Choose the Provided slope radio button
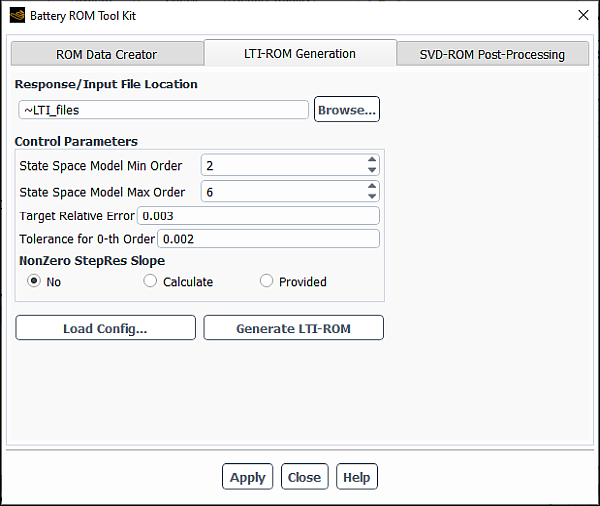 click(x=266, y=281)
